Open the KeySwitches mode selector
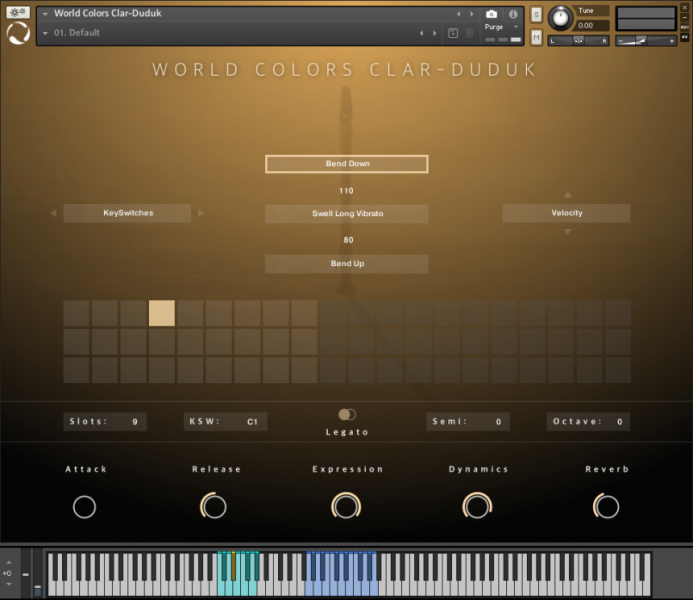Image resolution: width=693 pixels, height=600 pixels. (127, 213)
